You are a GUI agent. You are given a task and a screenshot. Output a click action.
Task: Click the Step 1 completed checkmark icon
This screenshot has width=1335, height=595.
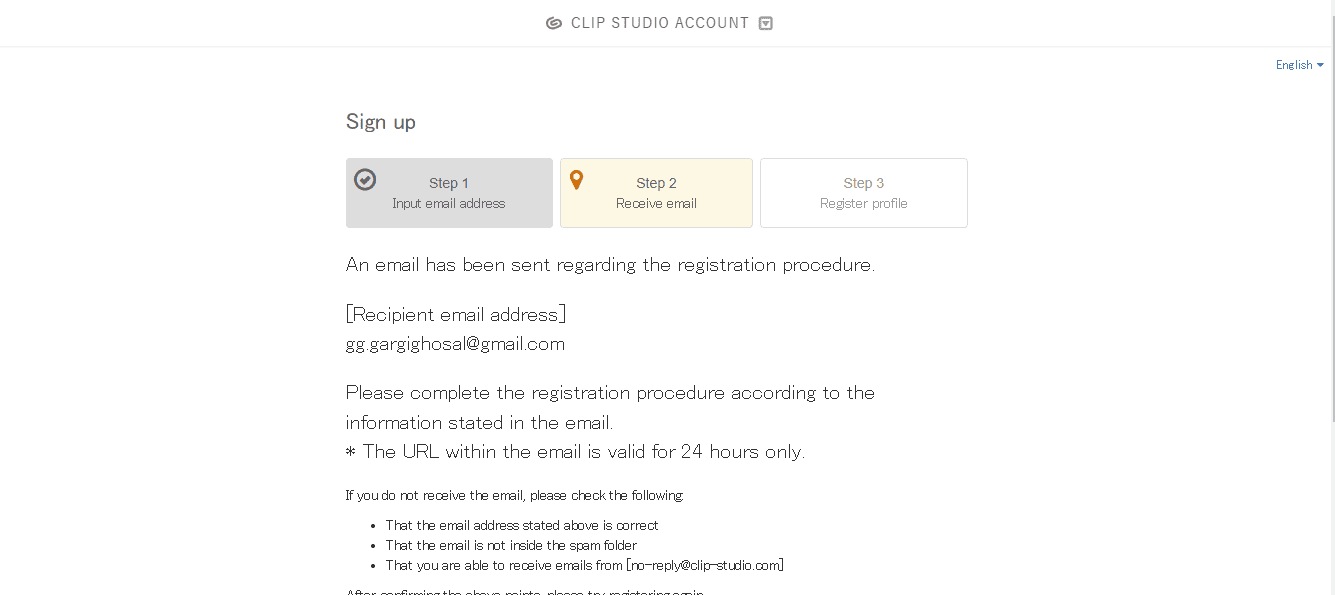(365, 179)
